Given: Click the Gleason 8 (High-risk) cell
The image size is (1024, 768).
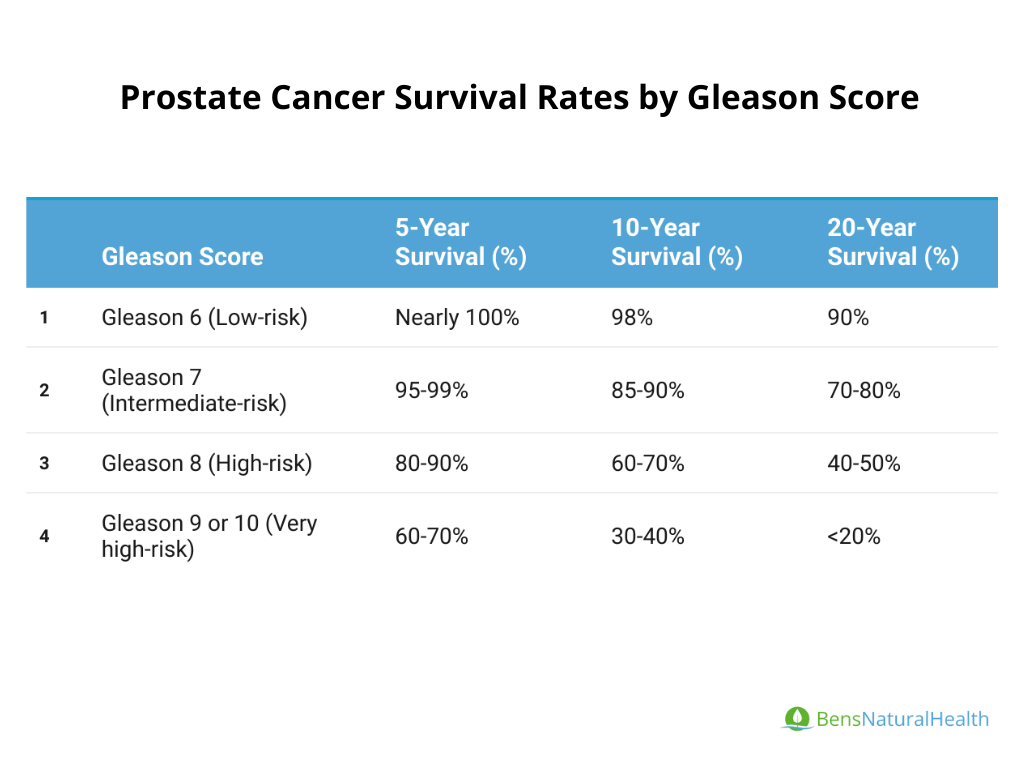Looking at the screenshot, I should [207, 463].
